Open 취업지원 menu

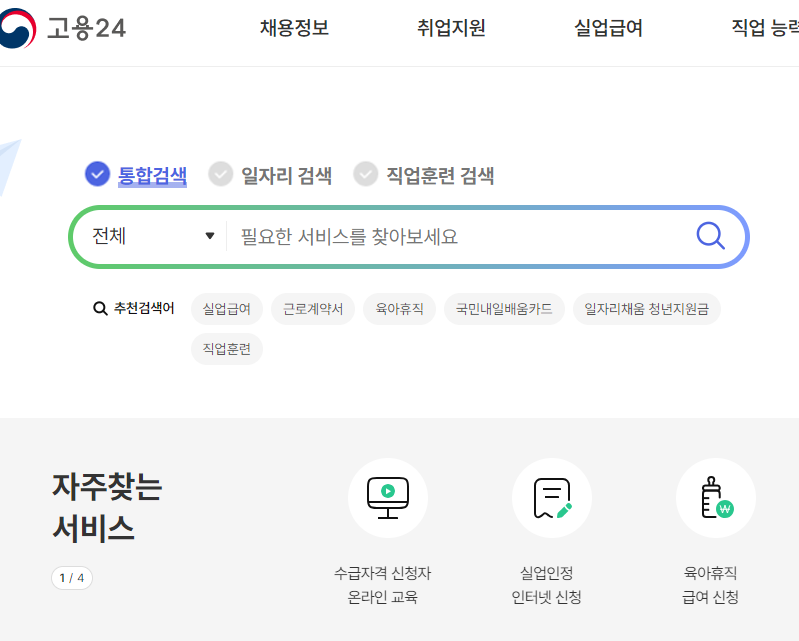(451, 28)
